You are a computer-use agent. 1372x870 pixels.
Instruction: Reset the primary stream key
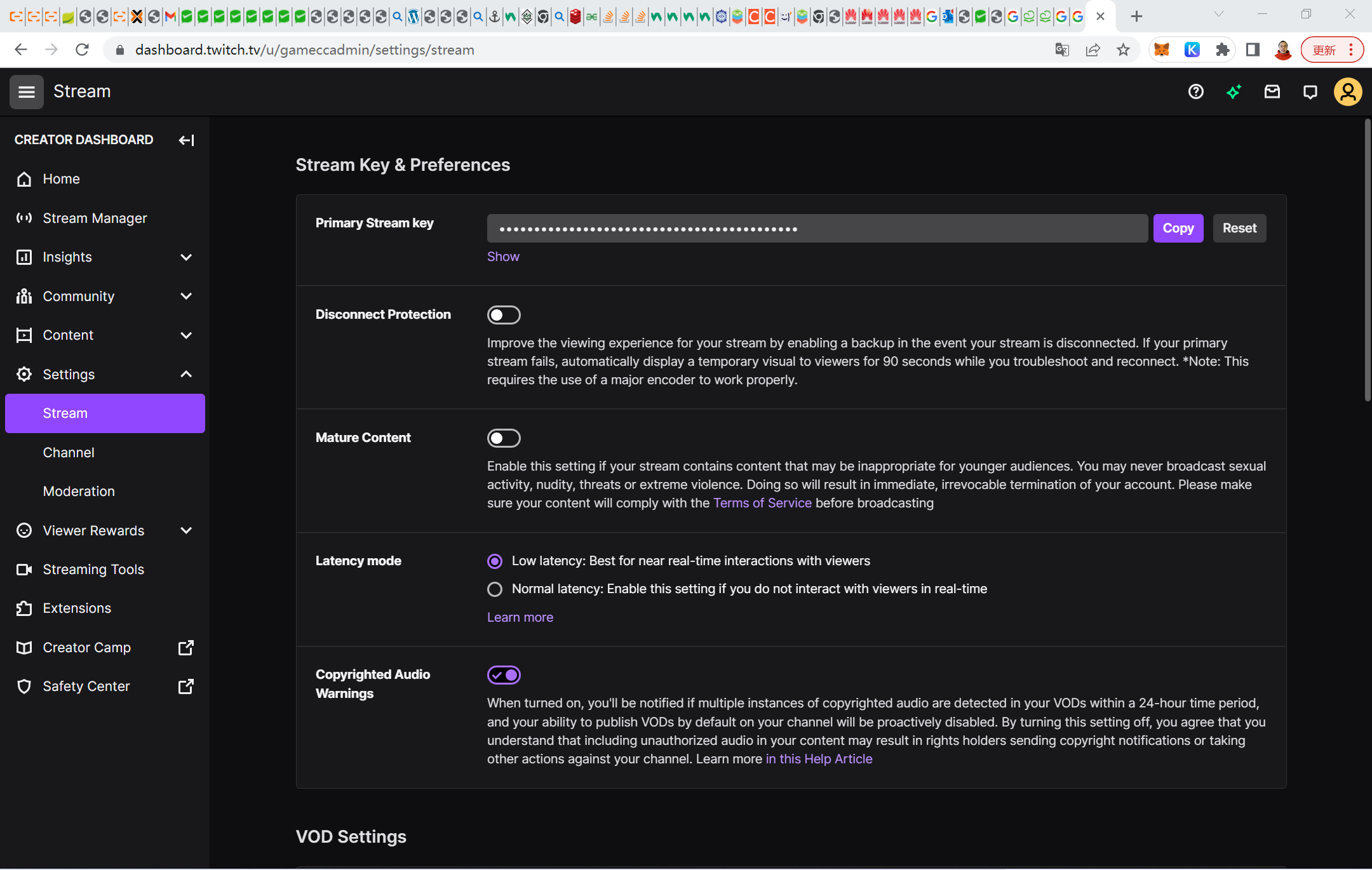tap(1239, 228)
